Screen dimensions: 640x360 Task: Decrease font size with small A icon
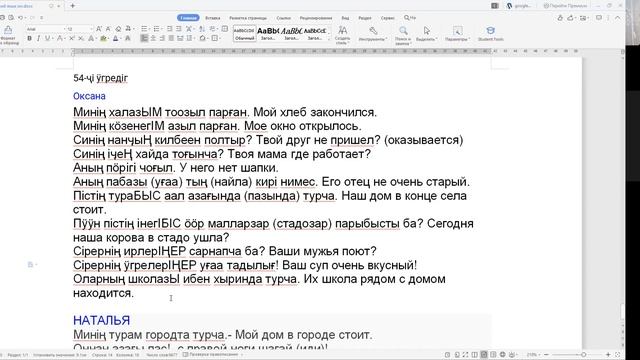tap(108, 29)
